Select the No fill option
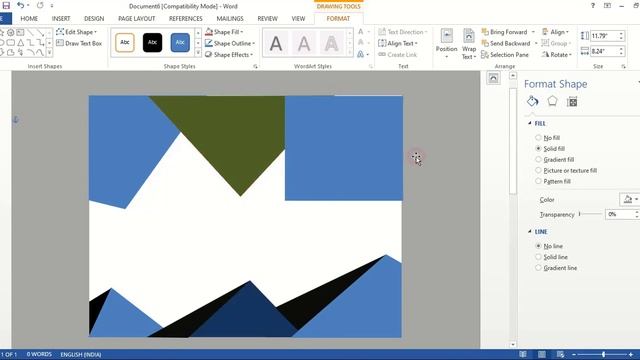Image resolution: width=640 pixels, height=360 pixels. (547, 138)
